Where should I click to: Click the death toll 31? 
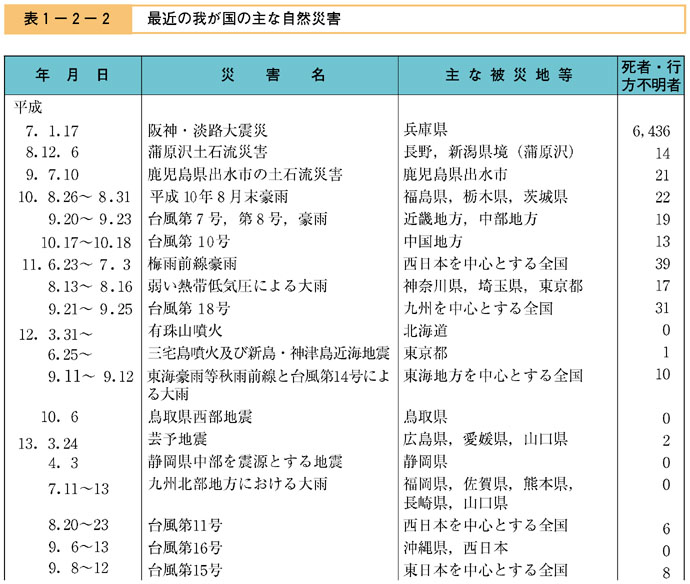[662, 308]
